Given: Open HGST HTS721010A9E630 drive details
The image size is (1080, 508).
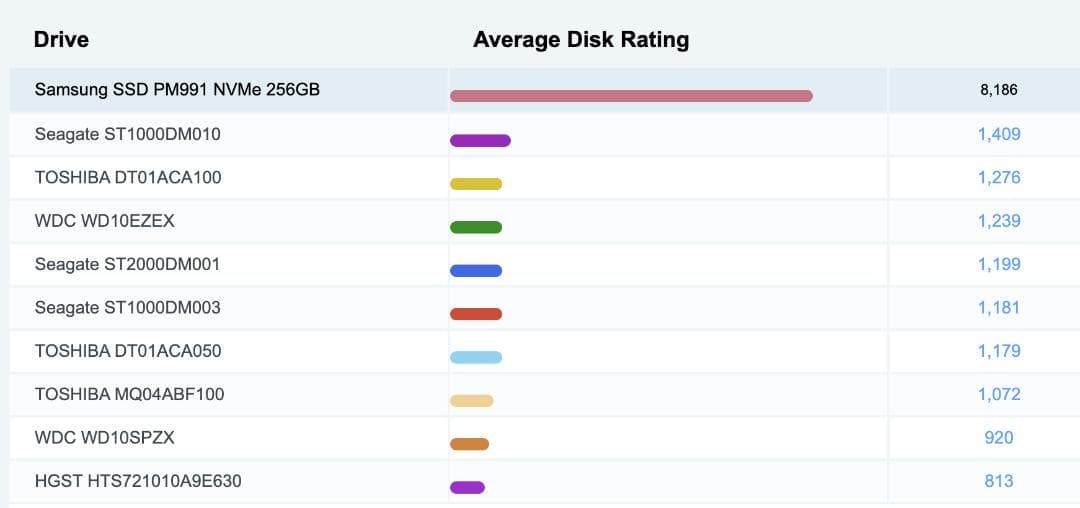Looking at the screenshot, I should pyautogui.click(x=138, y=482).
